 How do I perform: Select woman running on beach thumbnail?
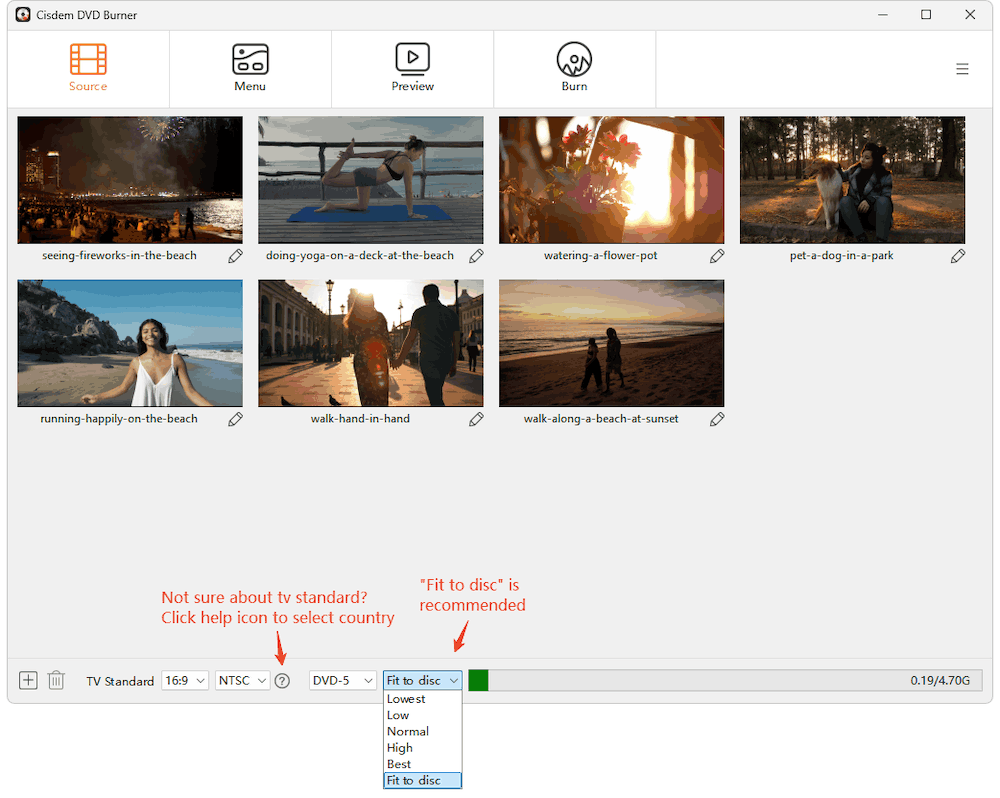(130, 343)
